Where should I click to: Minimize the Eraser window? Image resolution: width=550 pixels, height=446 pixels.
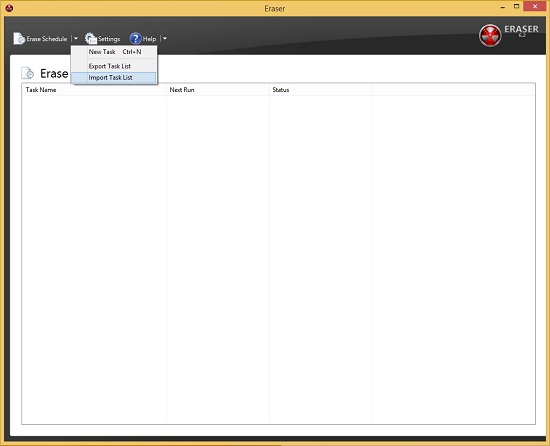click(x=503, y=6)
